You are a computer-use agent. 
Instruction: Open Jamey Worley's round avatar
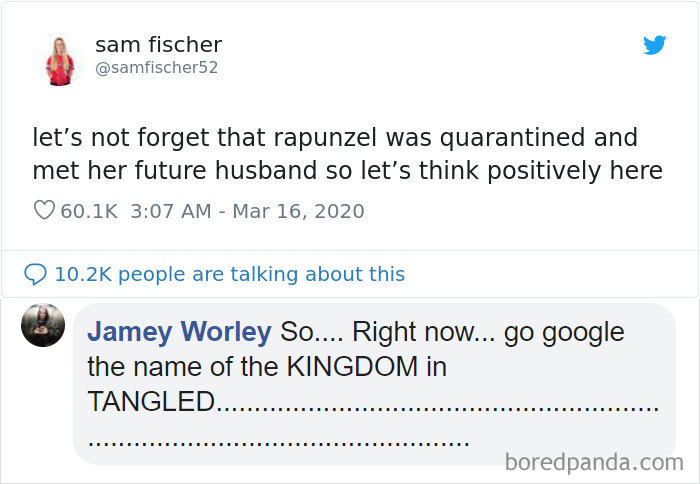(43, 325)
